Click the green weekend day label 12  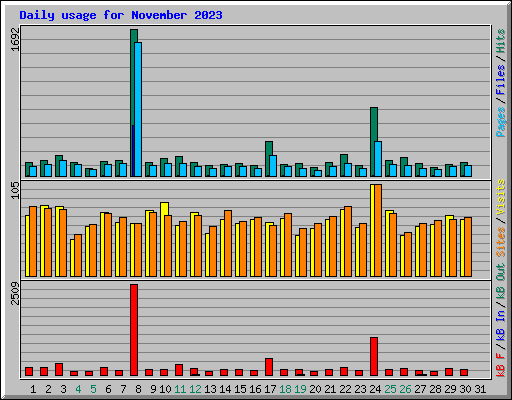click(195, 389)
